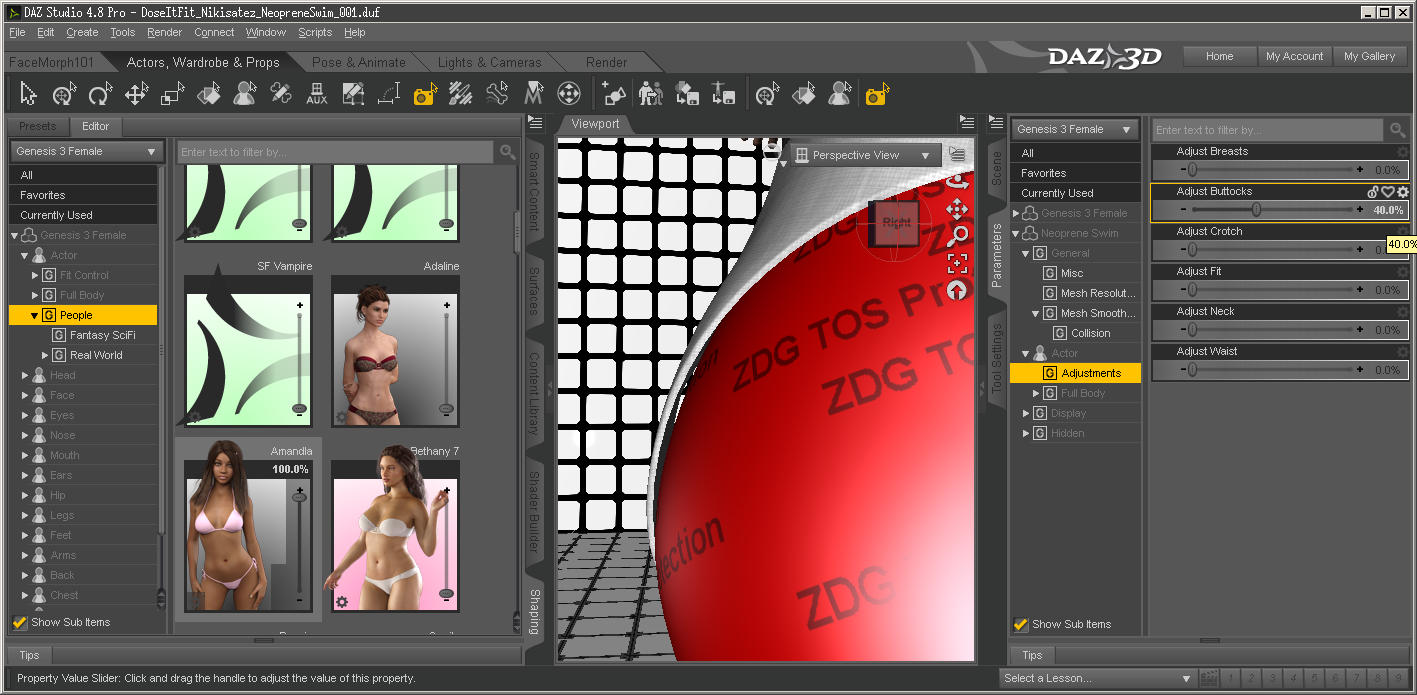The height and width of the screenshot is (695, 1417).
Task: Expand the Real World tree node
Action: tap(45, 355)
